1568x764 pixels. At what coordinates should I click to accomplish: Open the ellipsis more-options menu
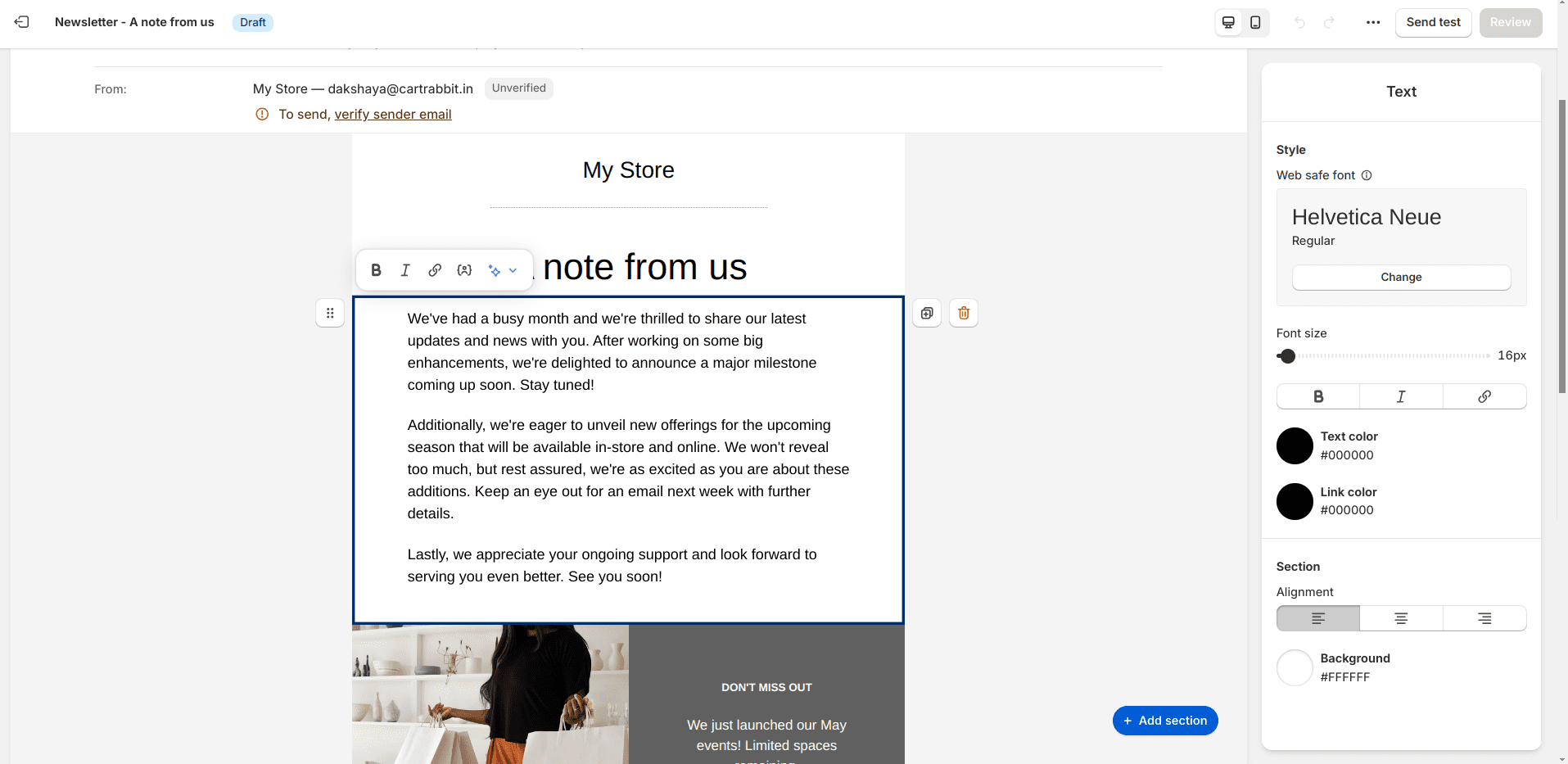1372,22
